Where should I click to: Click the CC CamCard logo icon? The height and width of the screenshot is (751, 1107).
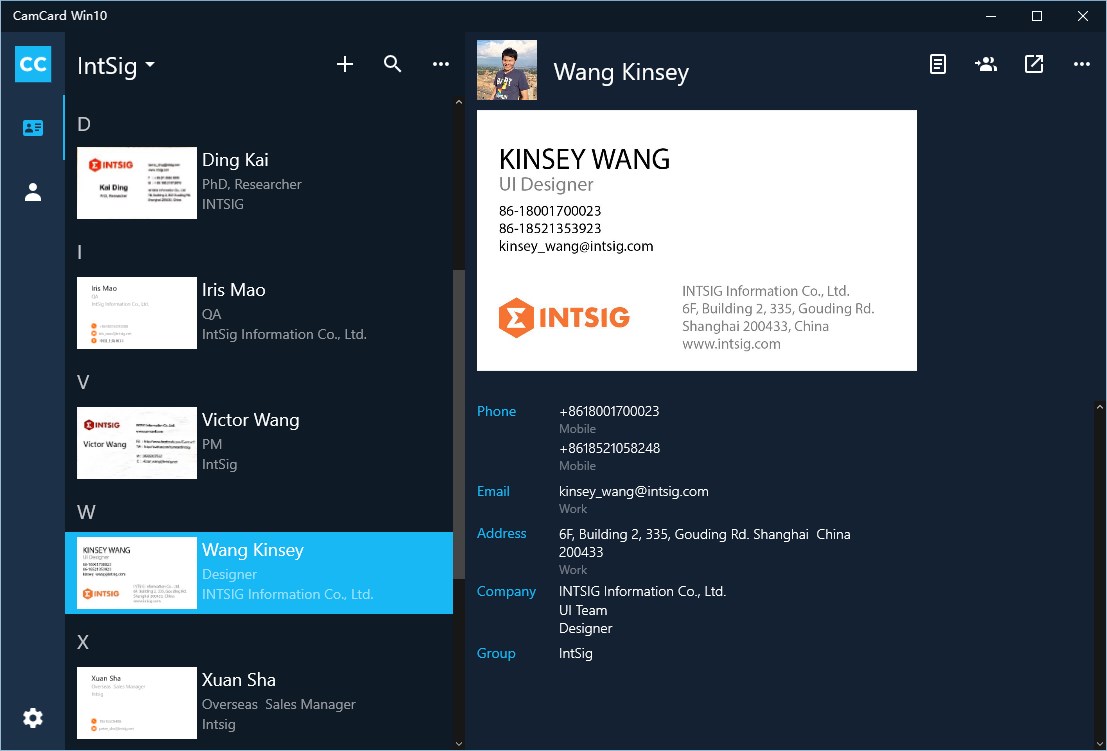pyautogui.click(x=32, y=64)
